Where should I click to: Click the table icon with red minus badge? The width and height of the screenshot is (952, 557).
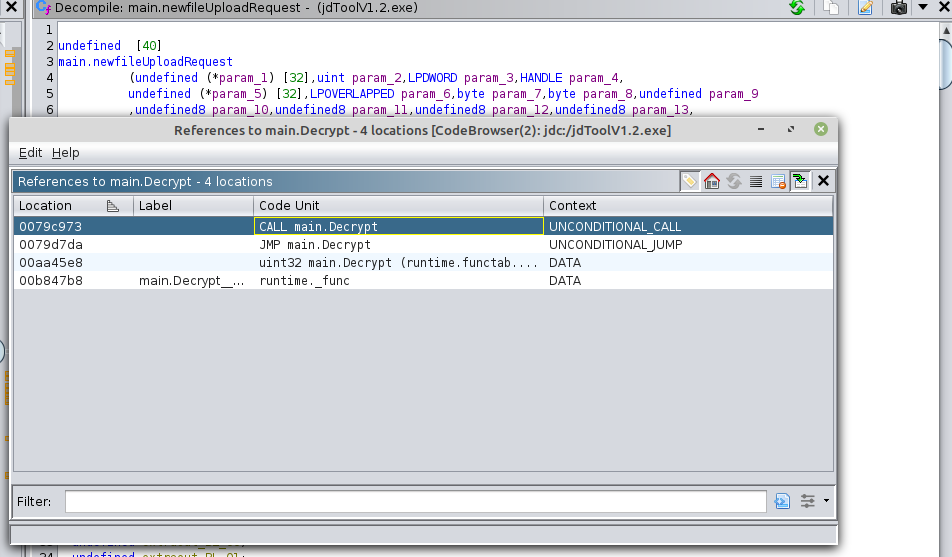(778, 181)
